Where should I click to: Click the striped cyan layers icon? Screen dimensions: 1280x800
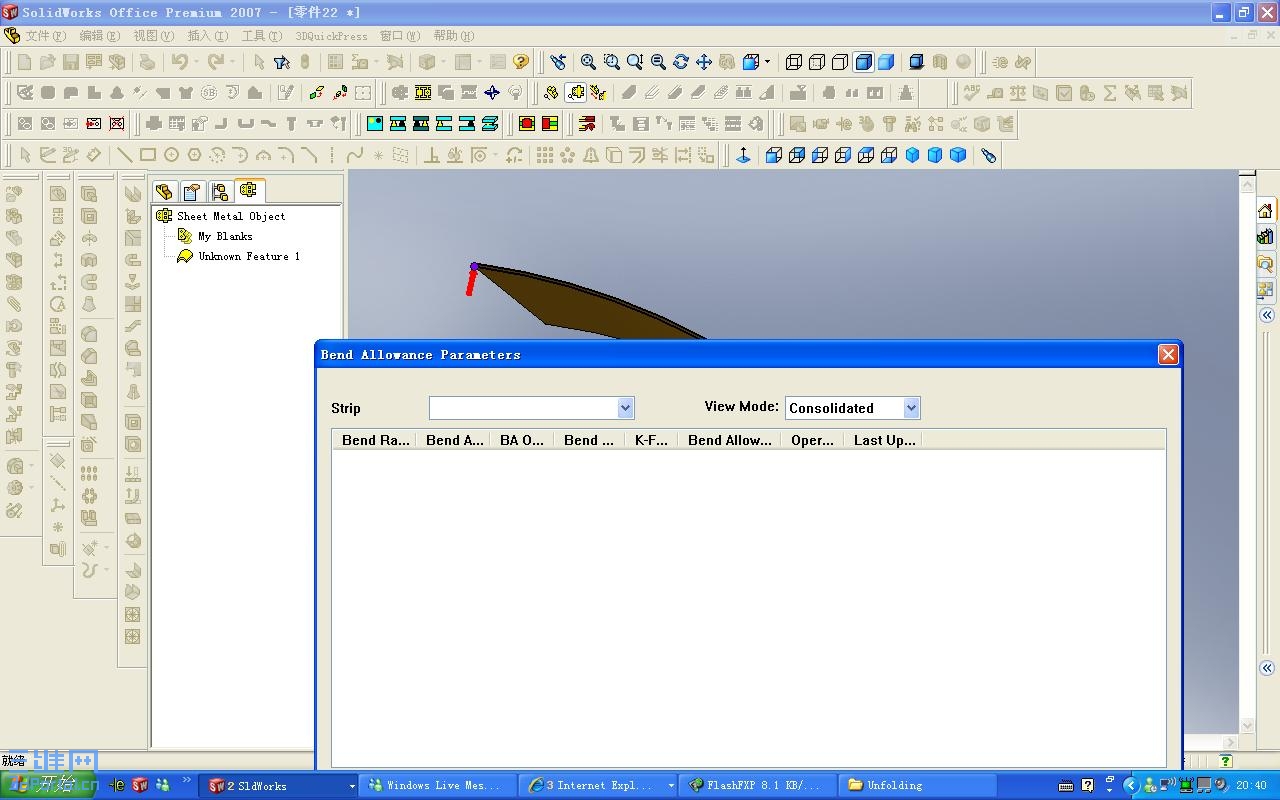tap(490, 124)
